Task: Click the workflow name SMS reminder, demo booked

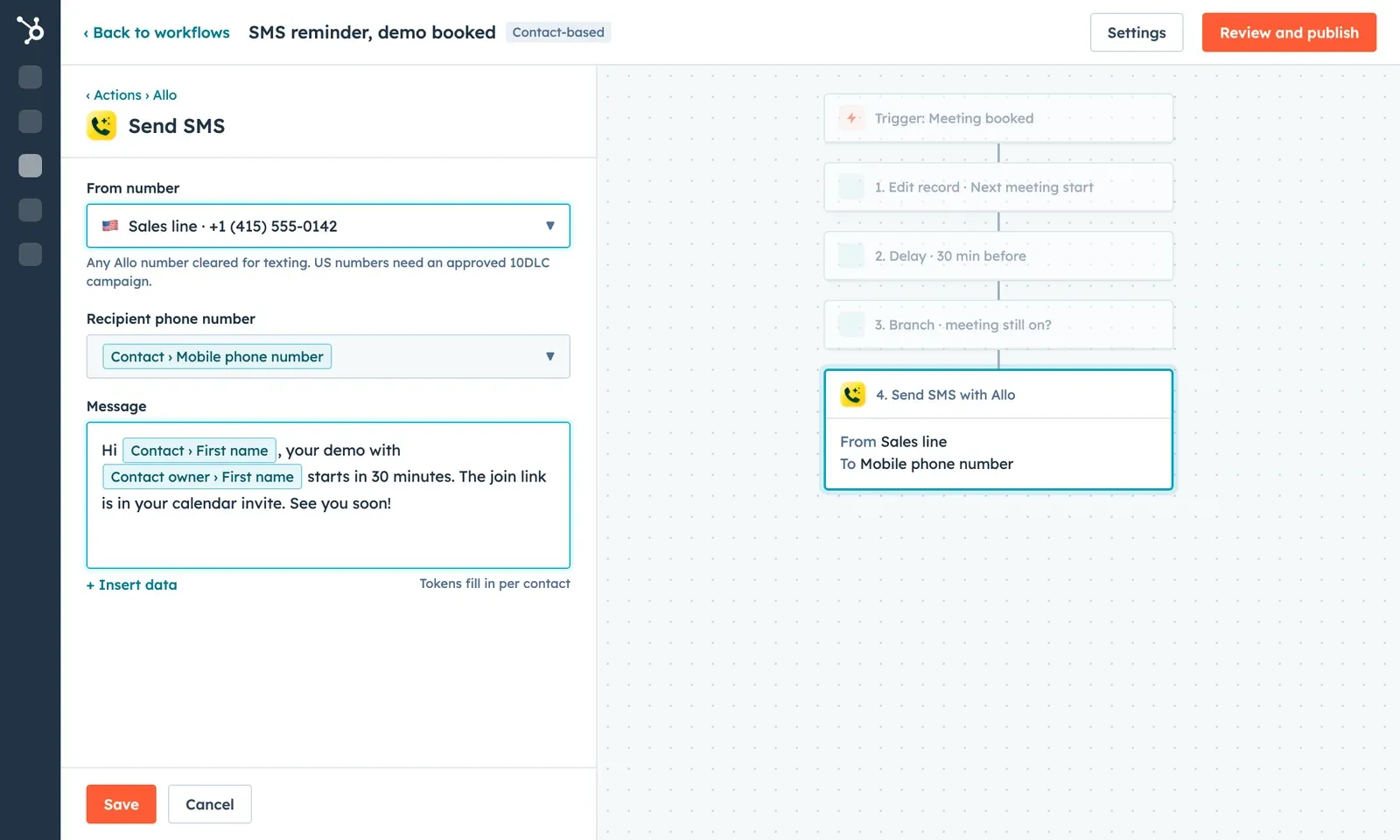Action: point(372,32)
